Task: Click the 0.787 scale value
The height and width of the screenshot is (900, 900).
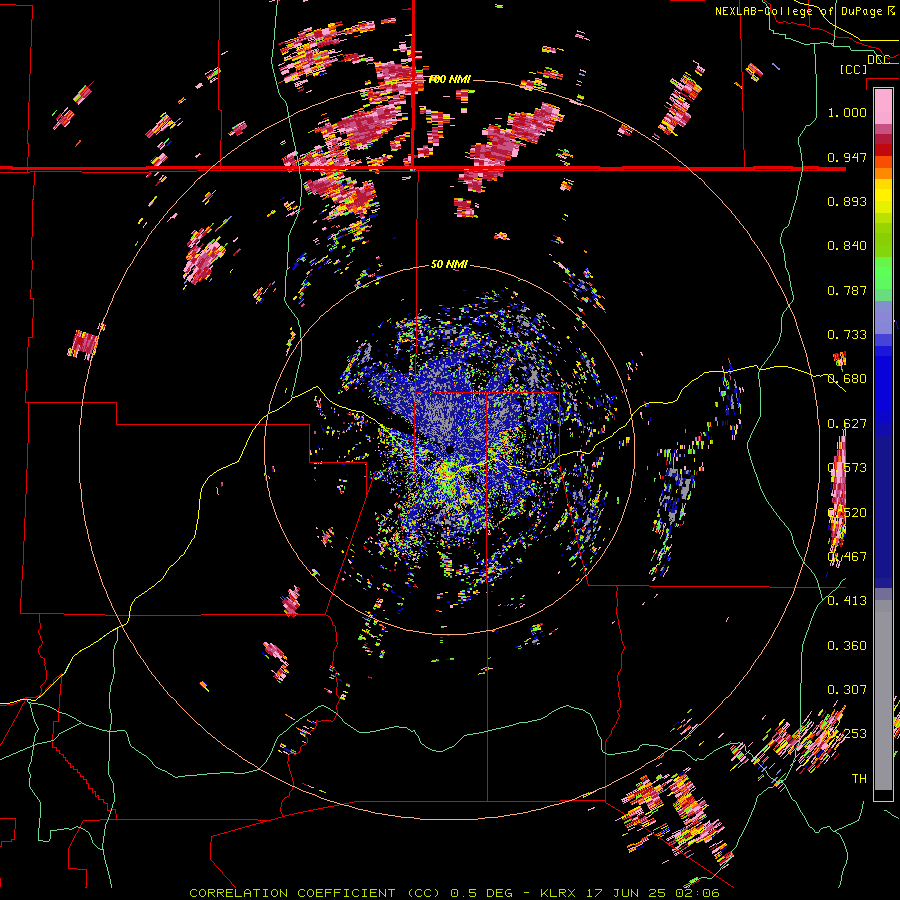Action: click(x=847, y=290)
